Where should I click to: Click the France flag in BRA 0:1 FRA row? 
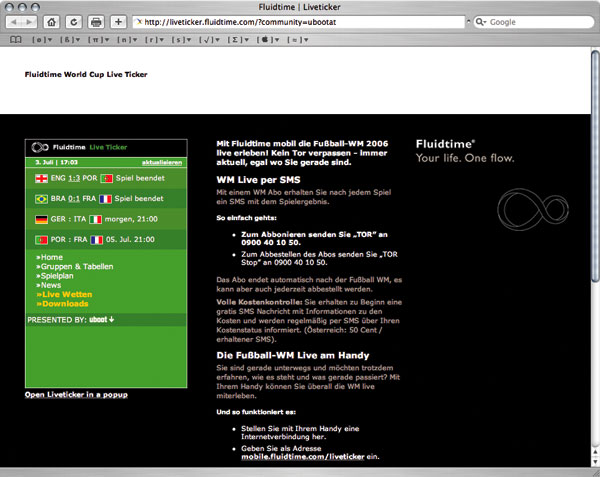pos(105,199)
